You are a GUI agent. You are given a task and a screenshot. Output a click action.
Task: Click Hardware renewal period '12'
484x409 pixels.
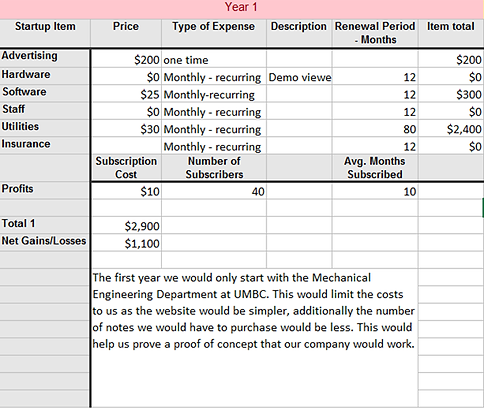point(375,77)
